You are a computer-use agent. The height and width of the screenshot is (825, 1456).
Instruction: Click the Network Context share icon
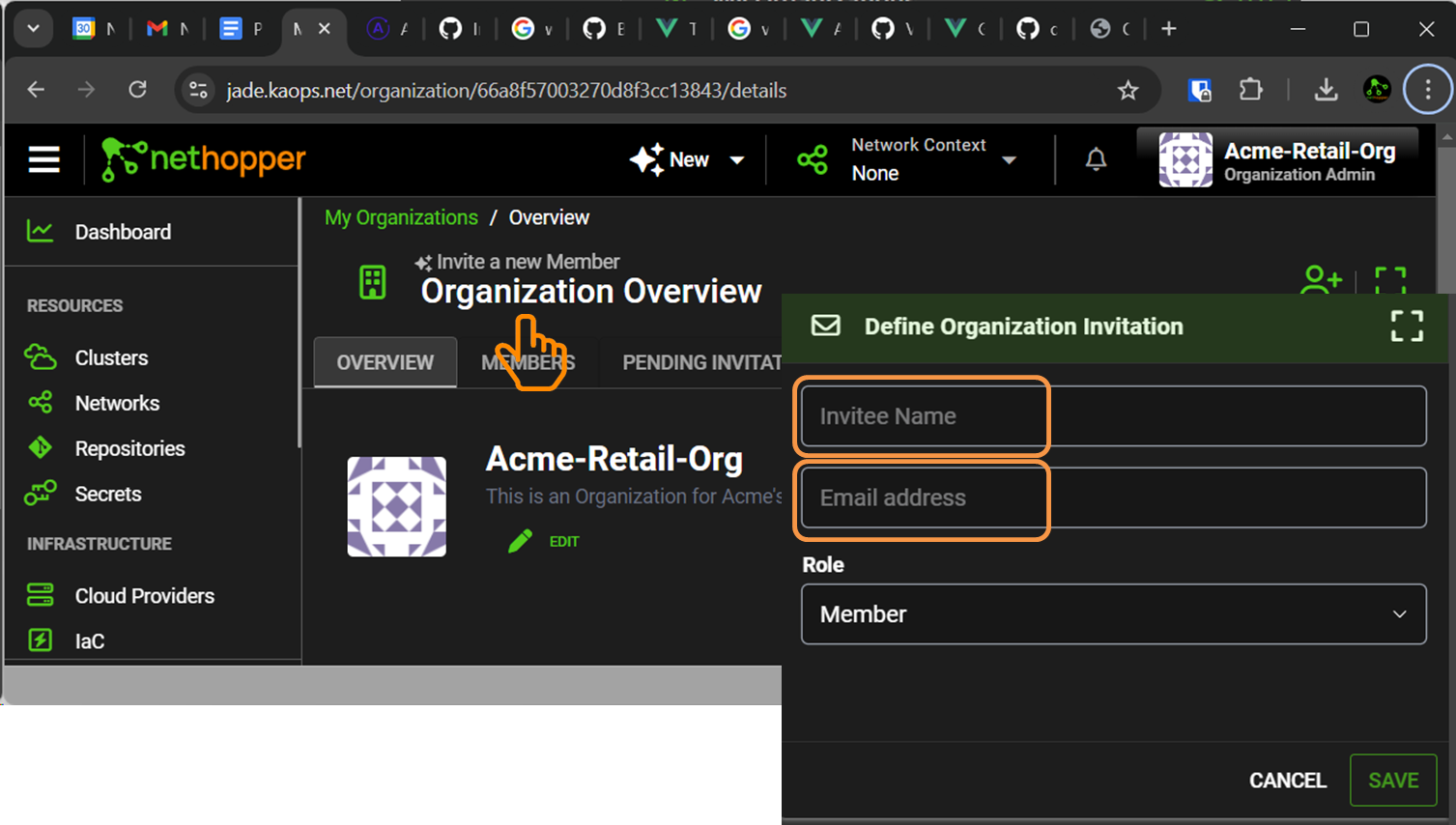coord(813,159)
